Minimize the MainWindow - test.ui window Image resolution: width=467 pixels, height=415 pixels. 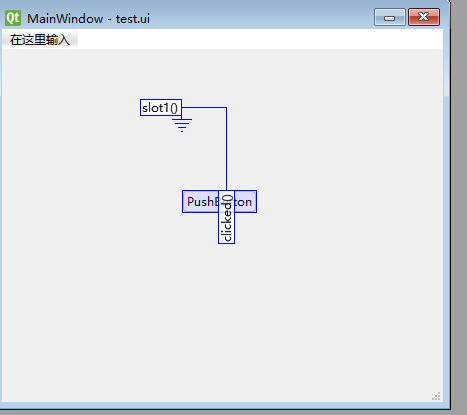(390, 17)
